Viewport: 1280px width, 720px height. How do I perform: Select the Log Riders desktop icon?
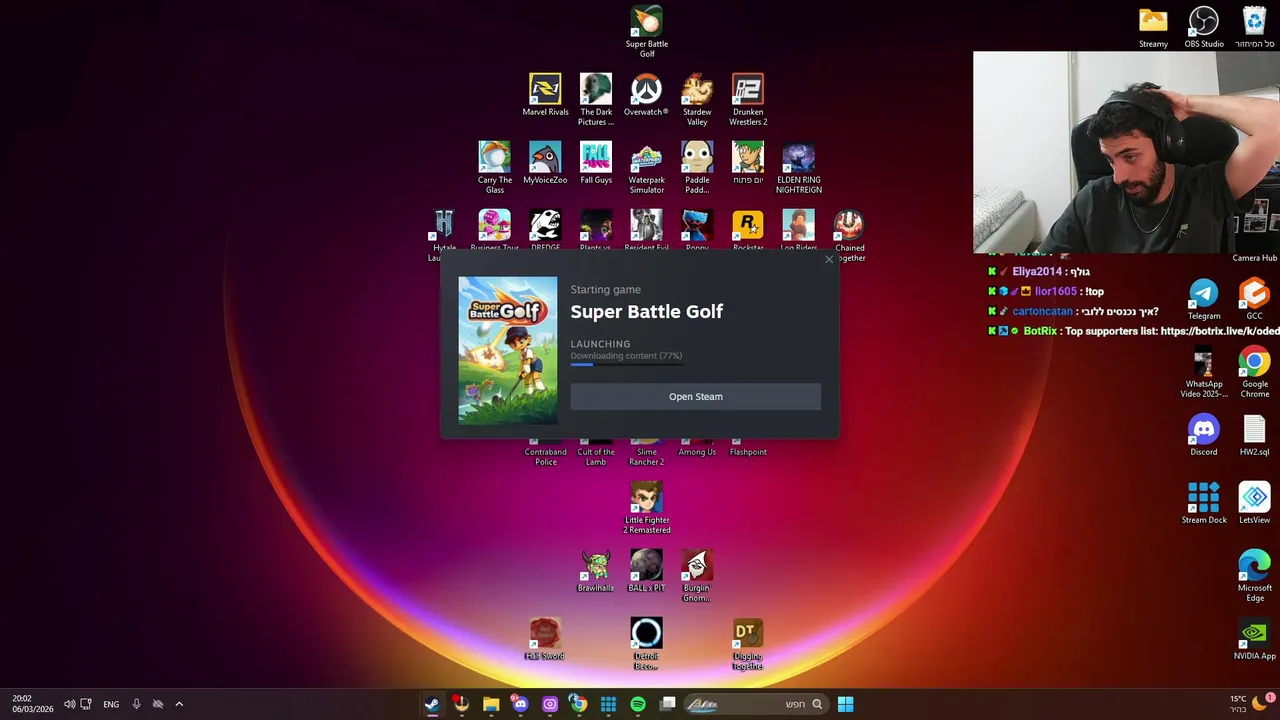(x=798, y=230)
